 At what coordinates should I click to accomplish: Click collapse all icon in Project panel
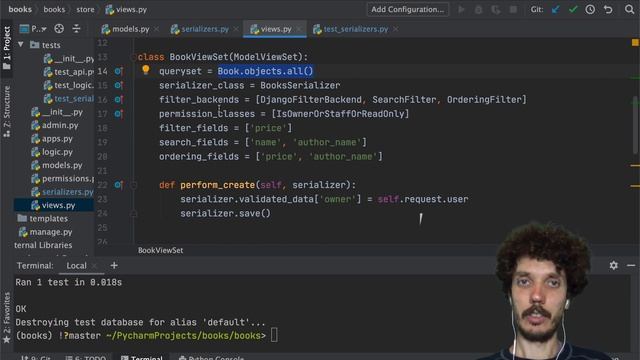(x=76, y=29)
